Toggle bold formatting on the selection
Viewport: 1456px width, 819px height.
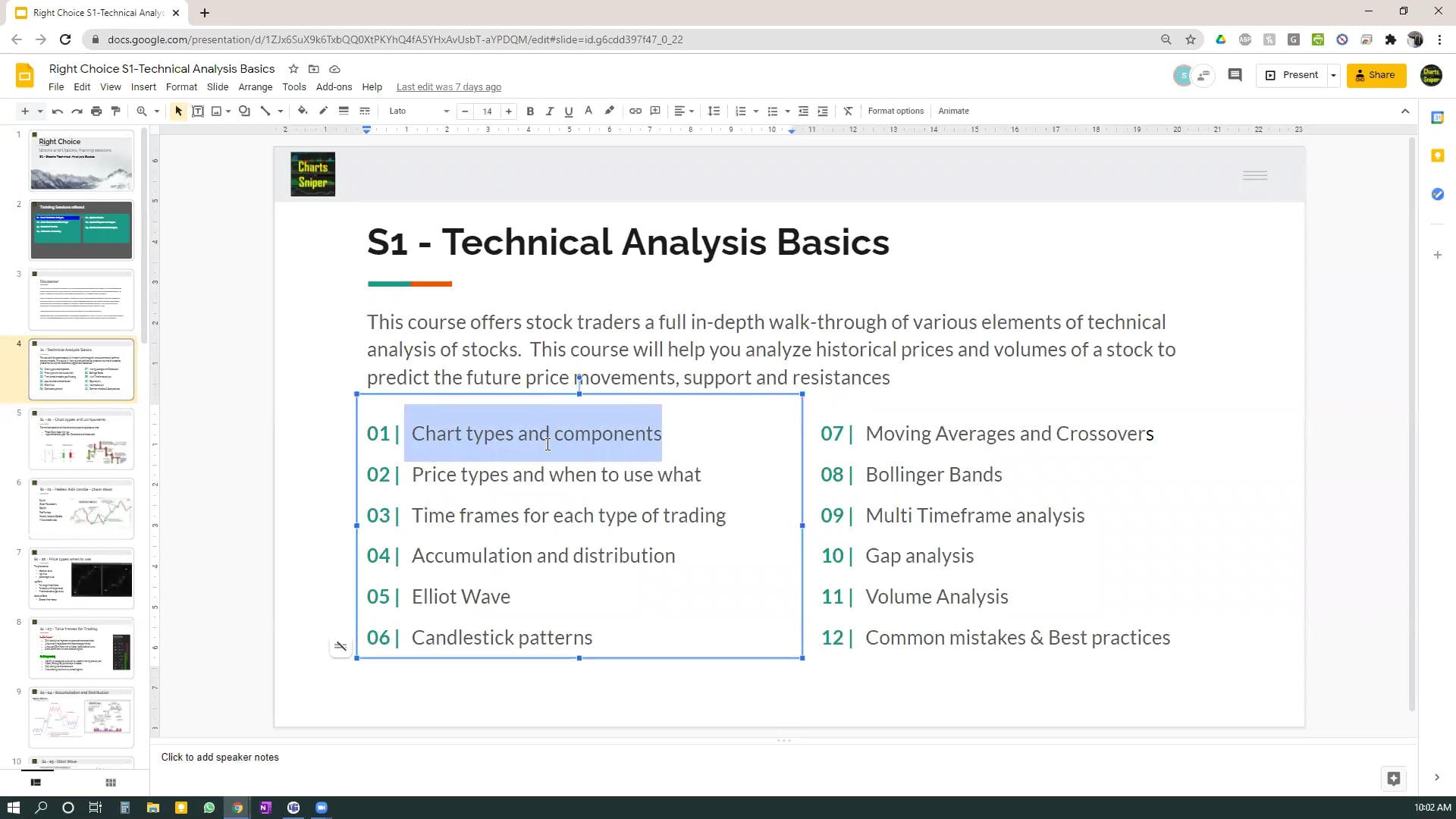click(530, 111)
